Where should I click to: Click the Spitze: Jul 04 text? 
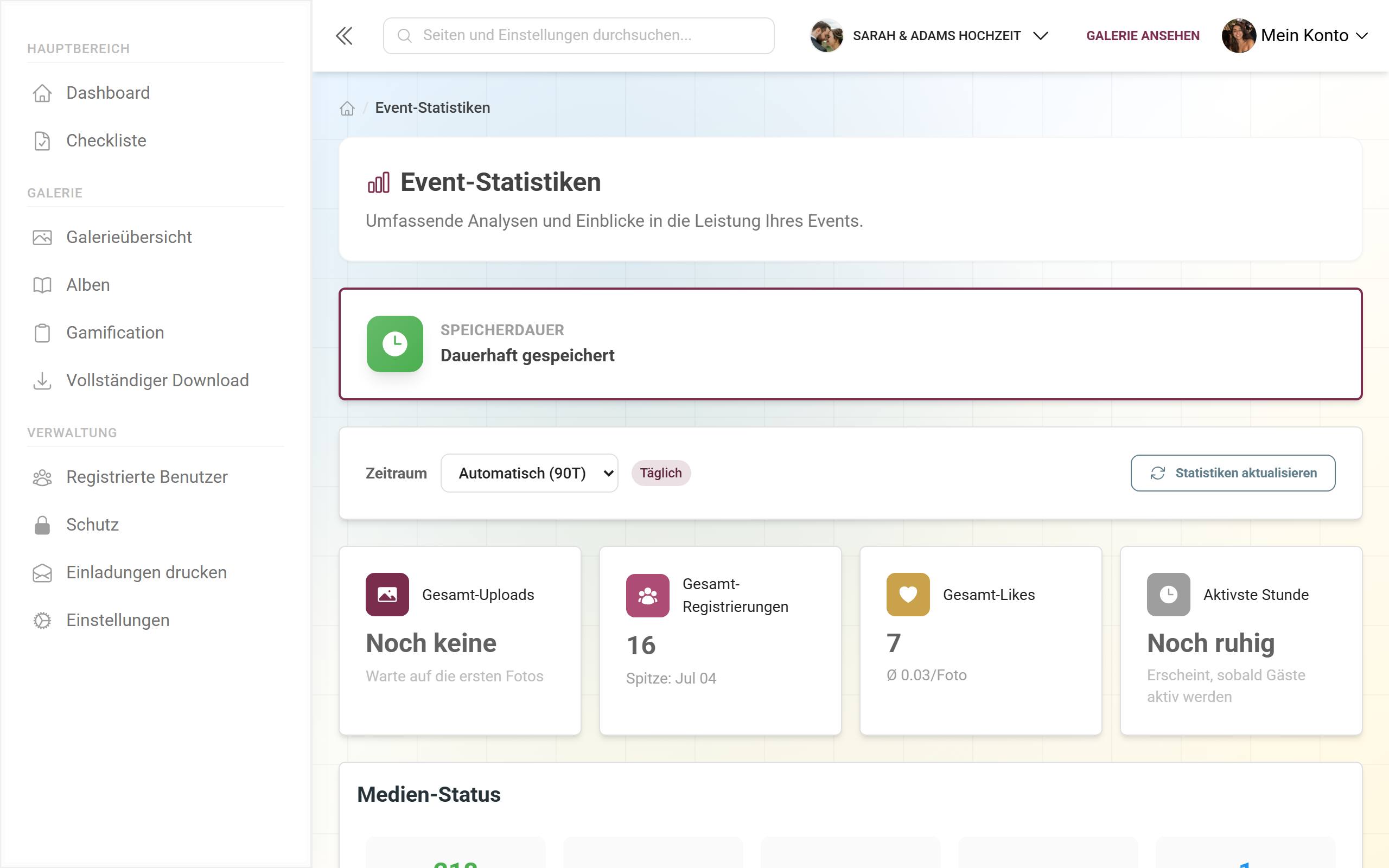(x=671, y=679)
